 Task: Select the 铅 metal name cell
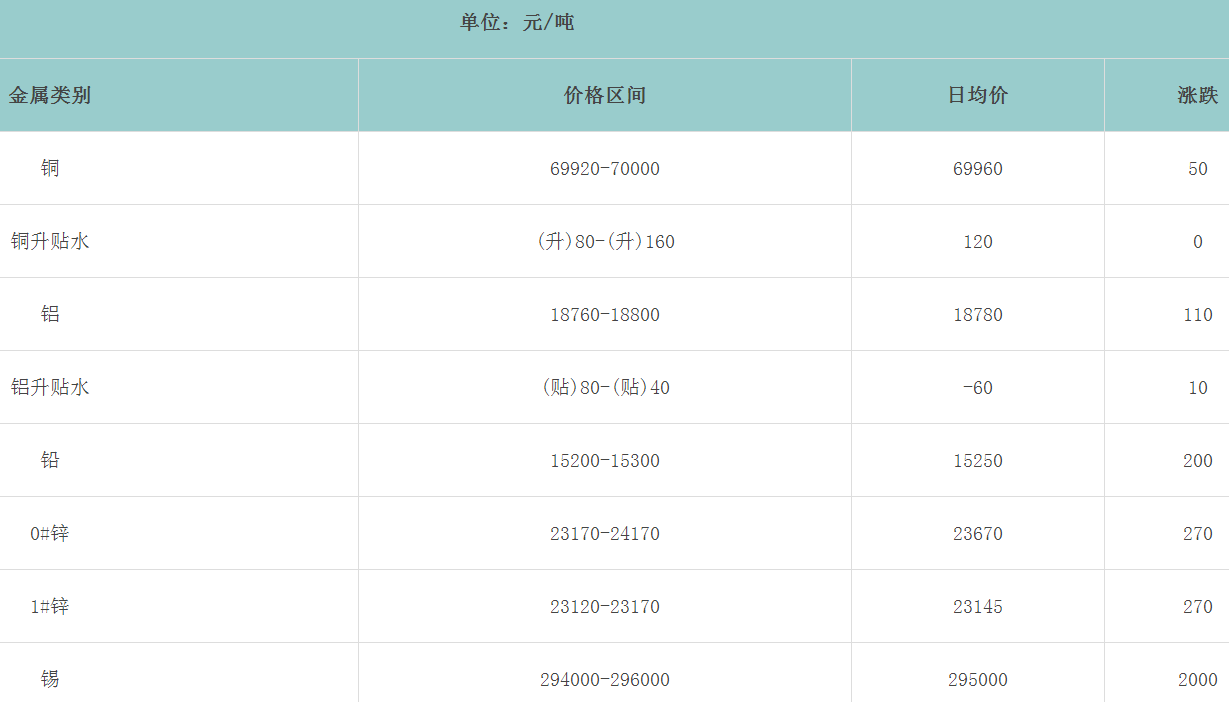[x=50, y=461]
